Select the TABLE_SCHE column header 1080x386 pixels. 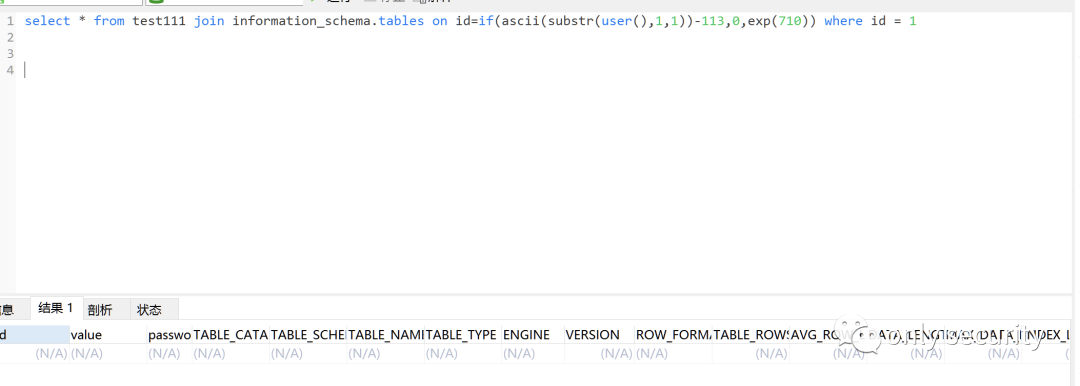coord(308,335)
